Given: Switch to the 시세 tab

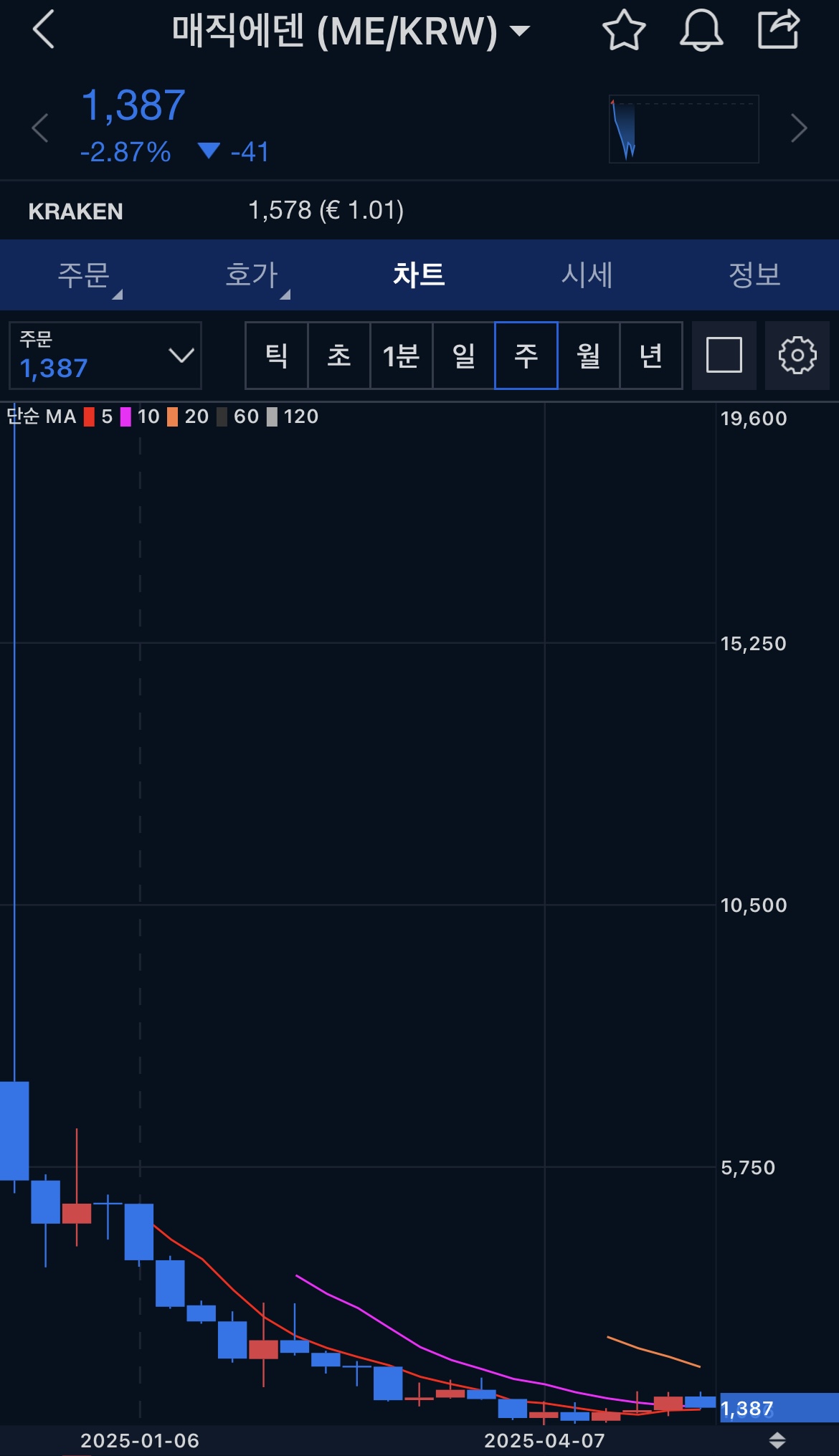Looking at the screenshot, I should [587, 275].
